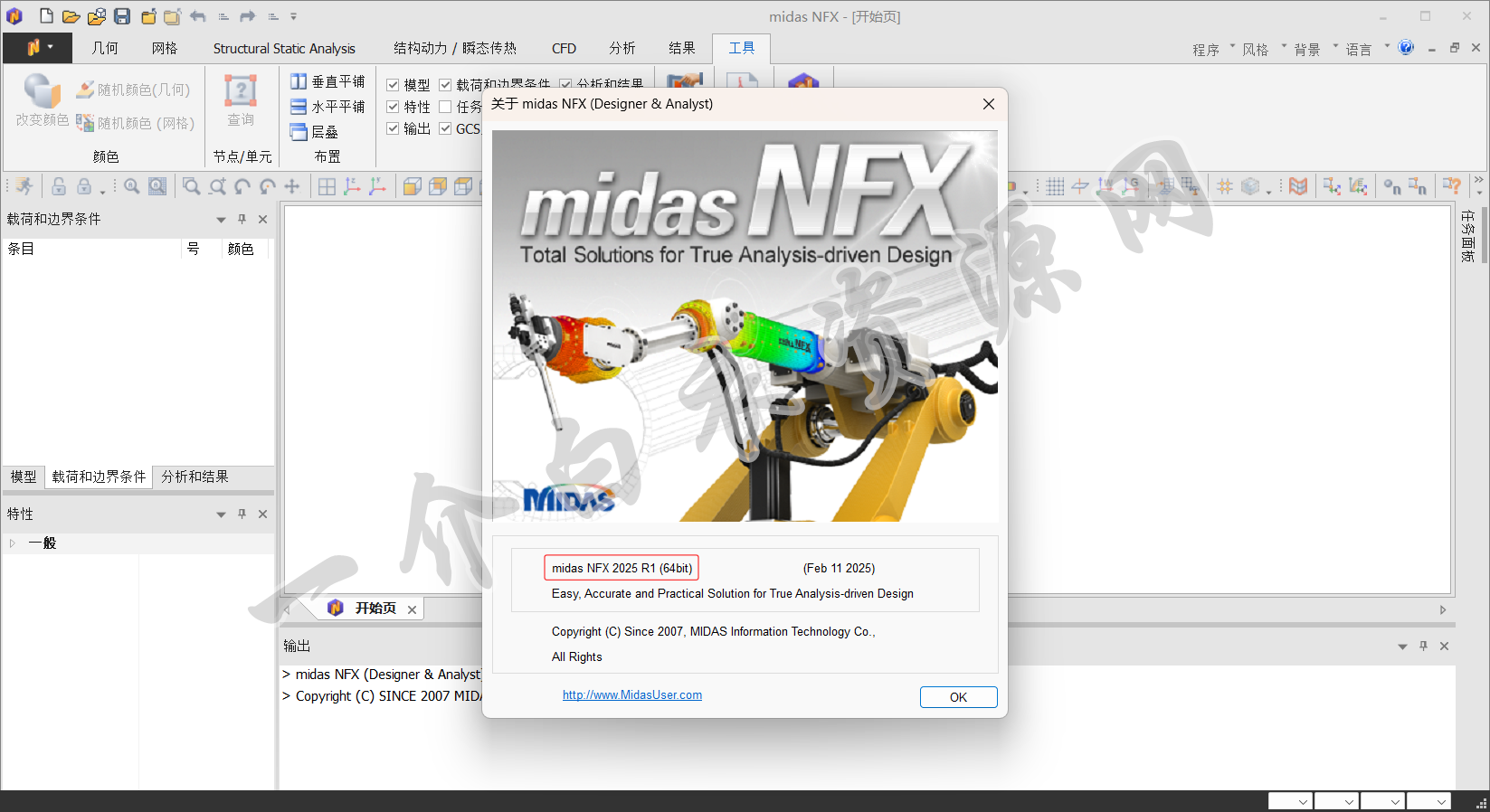
Task: Undo the last action in quick access toolbar
Action: [x=198, y=16]
